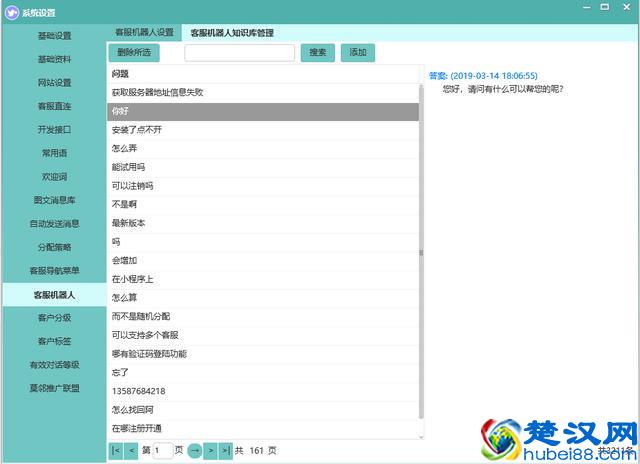Click the page number input box
This screenshot has height=464, width=640.
[162, 451]
